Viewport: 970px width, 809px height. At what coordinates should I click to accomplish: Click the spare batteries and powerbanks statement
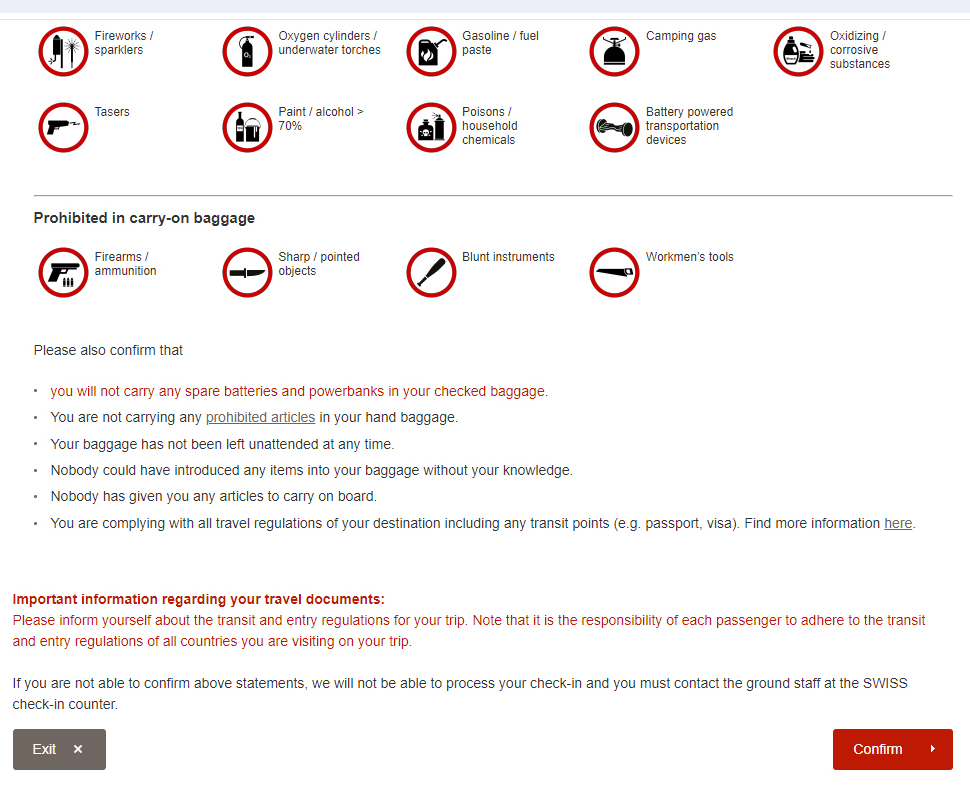coord(299,392)
